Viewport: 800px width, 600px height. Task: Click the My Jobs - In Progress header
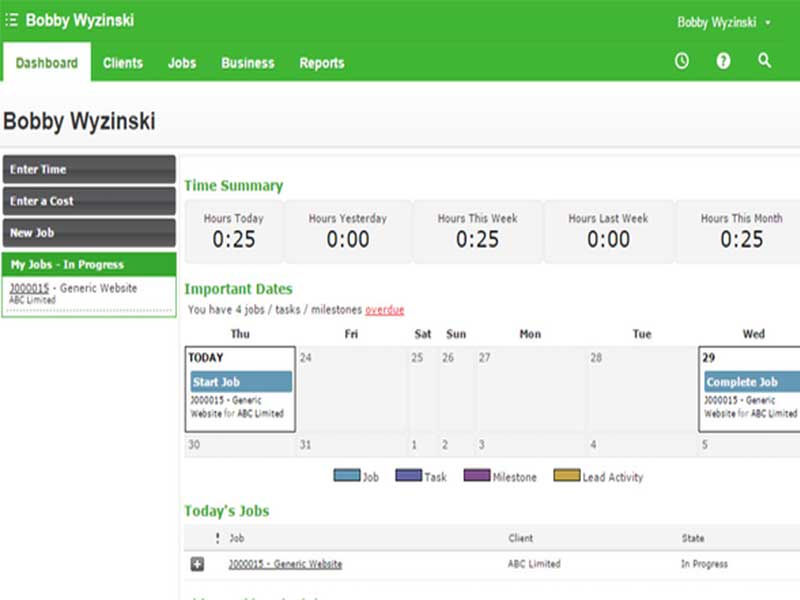(x=89, y=264)
